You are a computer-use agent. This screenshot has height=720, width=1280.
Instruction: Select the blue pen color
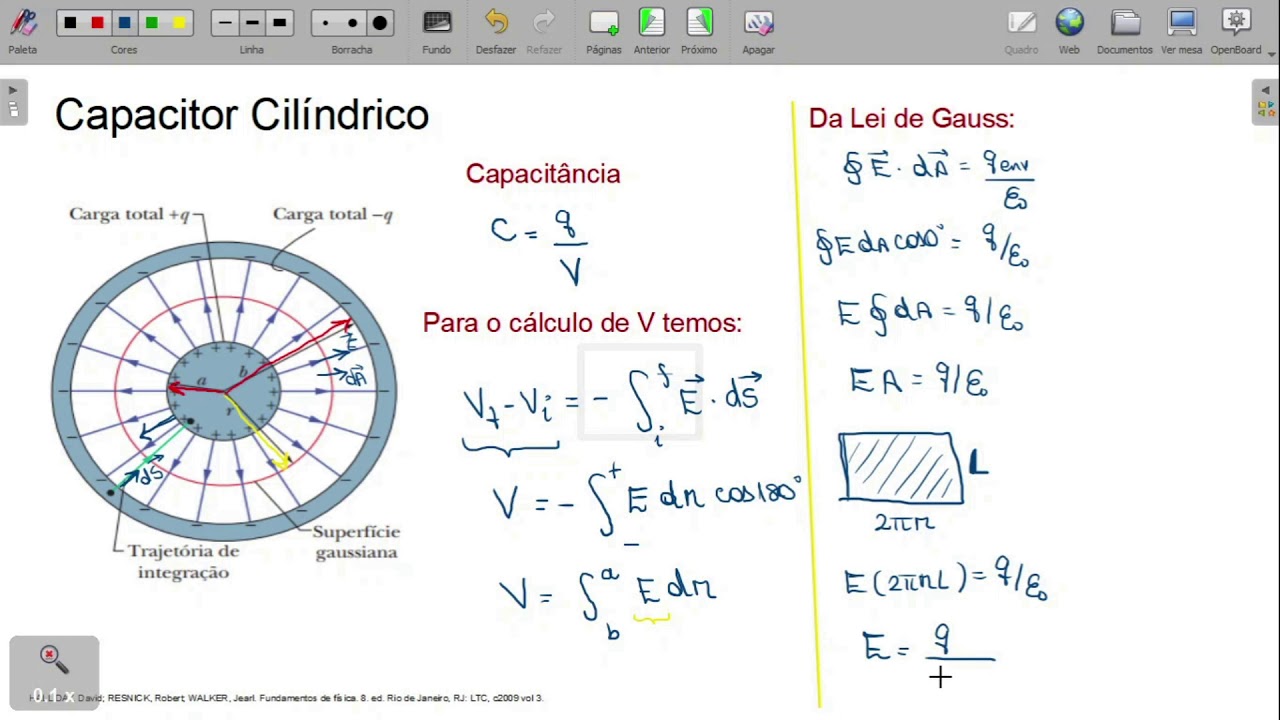pyautogui.click(x=124, y=23)
